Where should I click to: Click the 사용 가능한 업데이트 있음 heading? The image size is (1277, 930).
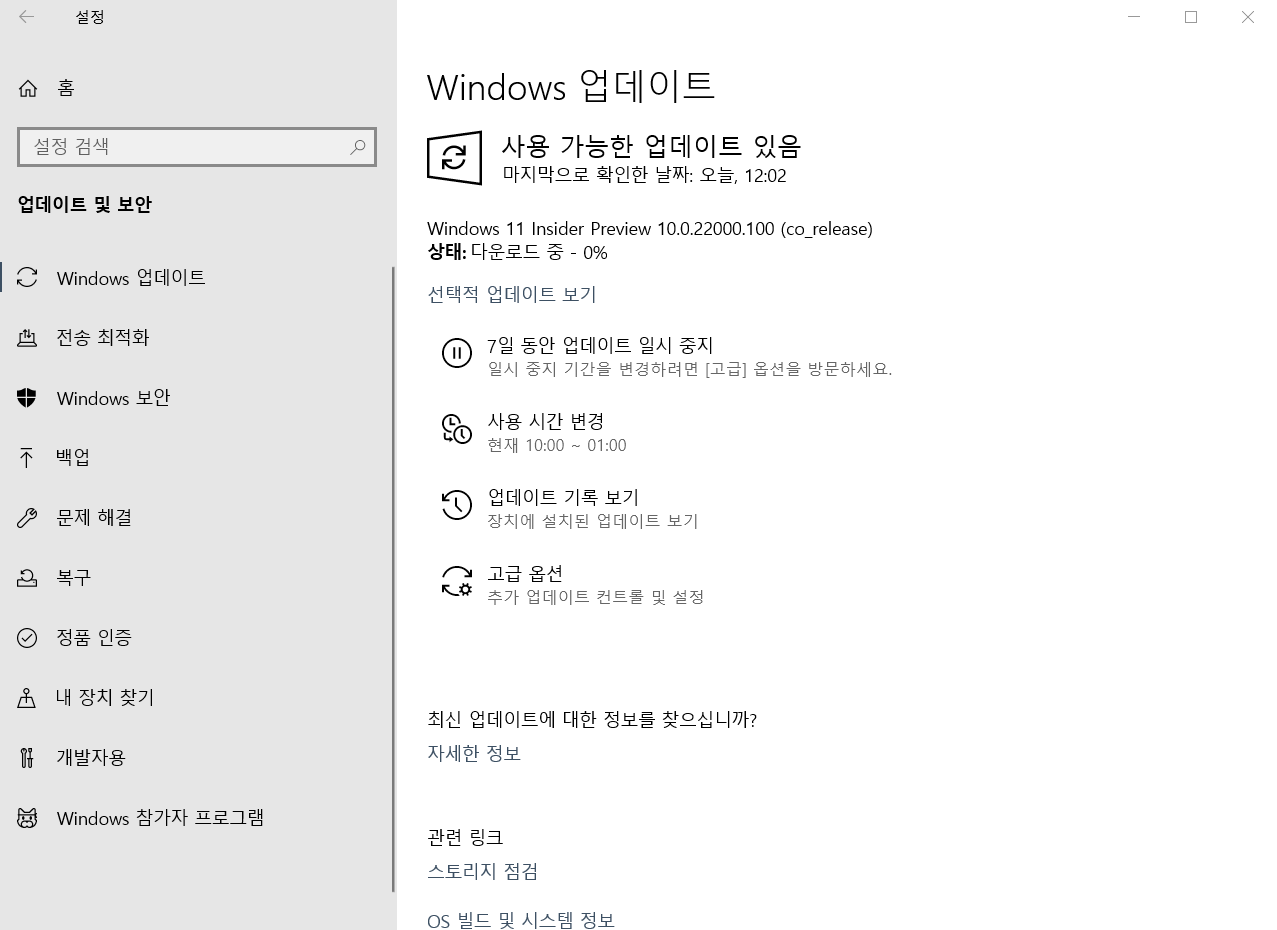pyautogui.click(x=651, y=146)
